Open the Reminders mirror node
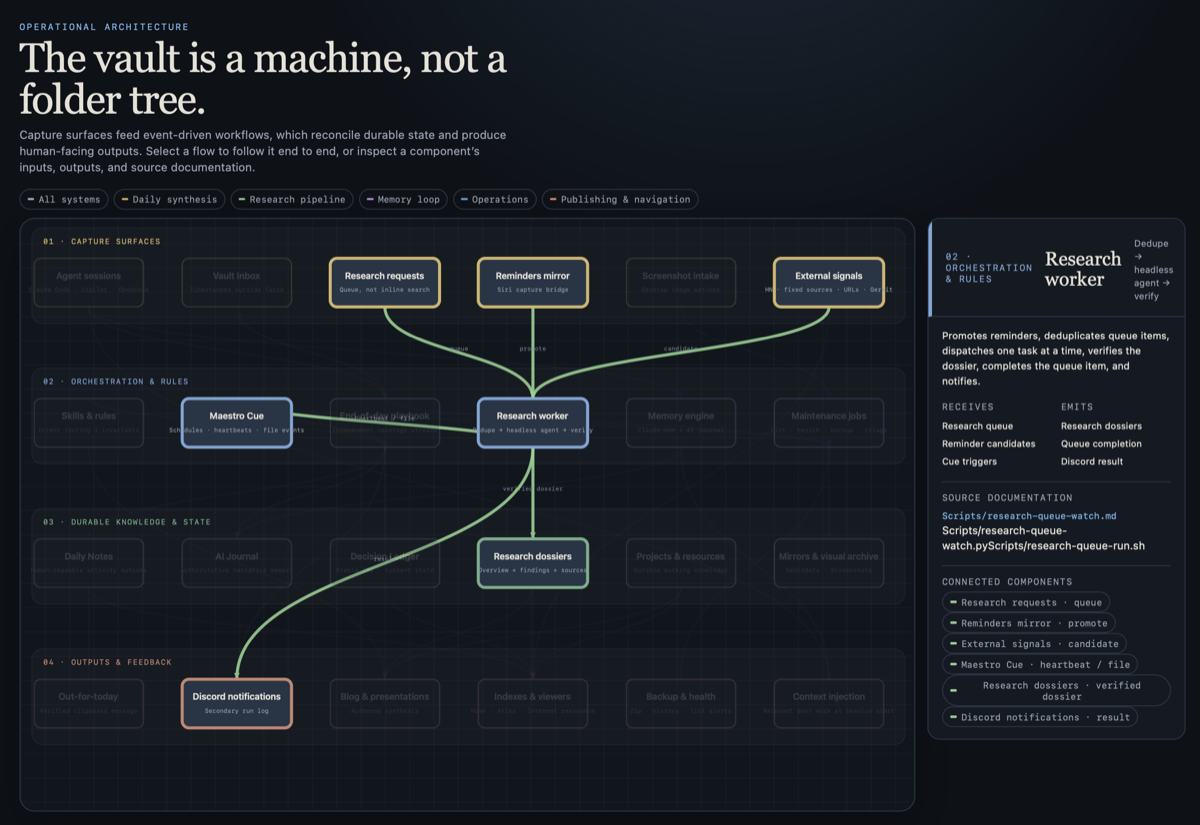The image size is (1200, 825). [x=533, y=282]
